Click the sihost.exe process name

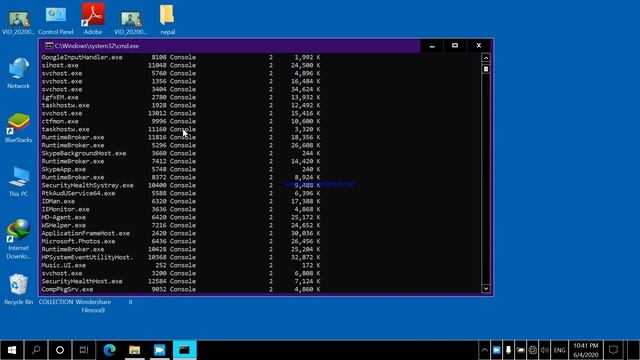click(x=60, y=65)
